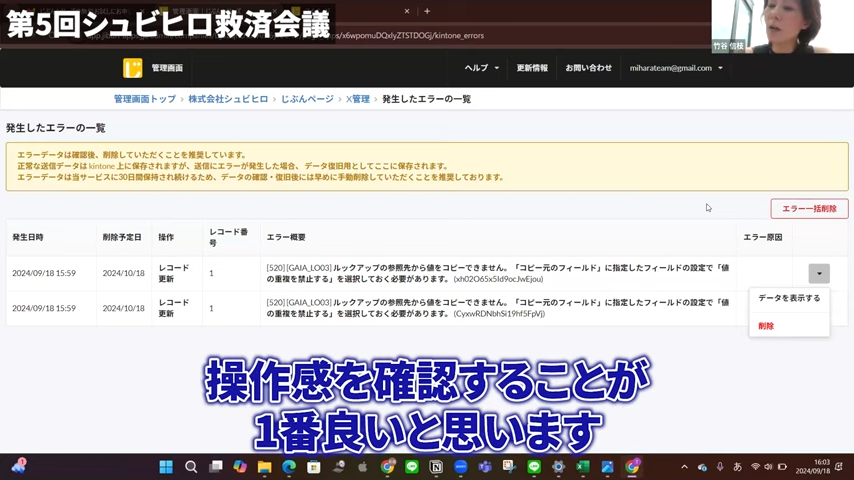
Task: Open the X管理 breadcrumb link
Action: coord(358,99)
